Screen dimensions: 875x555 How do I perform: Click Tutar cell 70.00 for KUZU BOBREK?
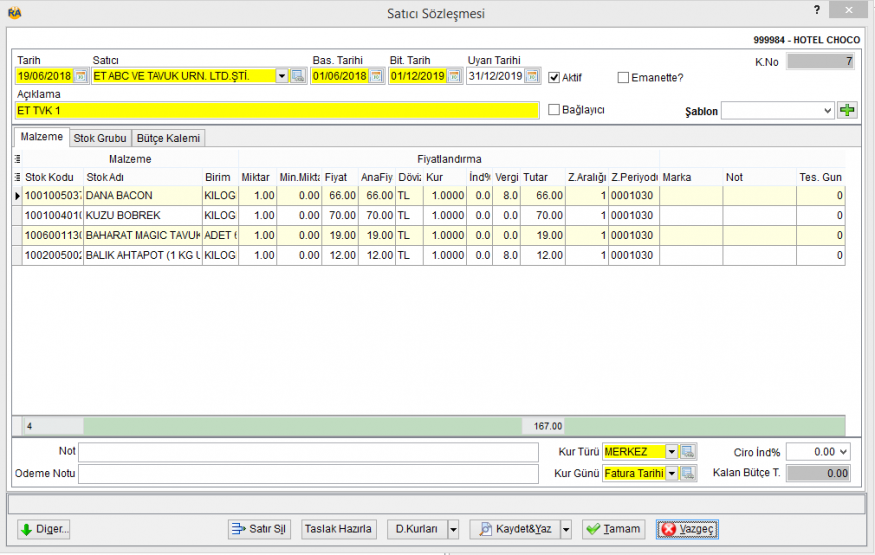tap(542, 215)
